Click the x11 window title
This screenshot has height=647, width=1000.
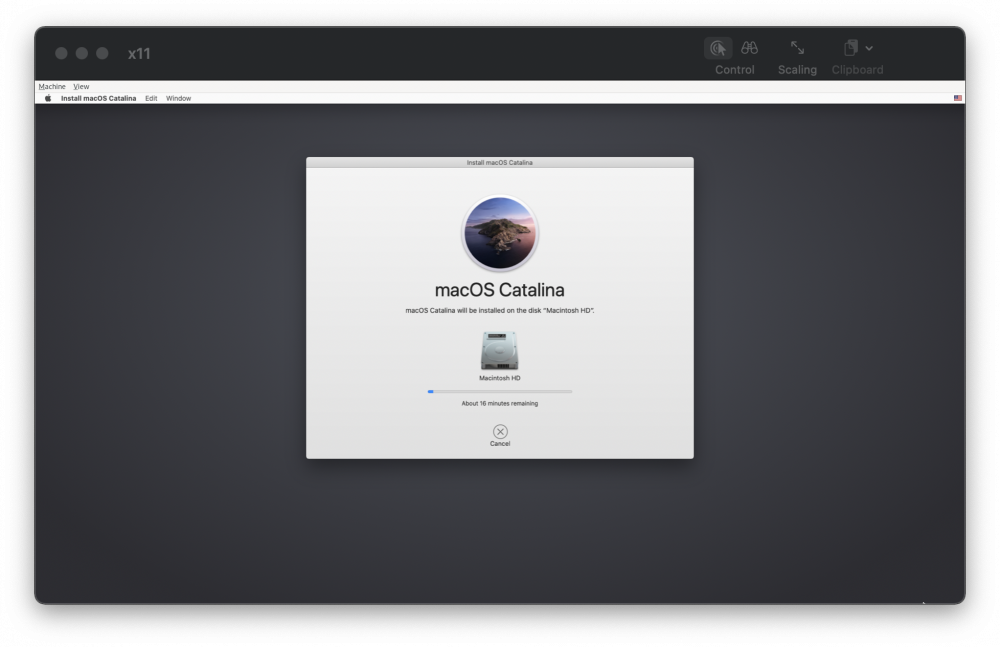(x=139, y=54)
